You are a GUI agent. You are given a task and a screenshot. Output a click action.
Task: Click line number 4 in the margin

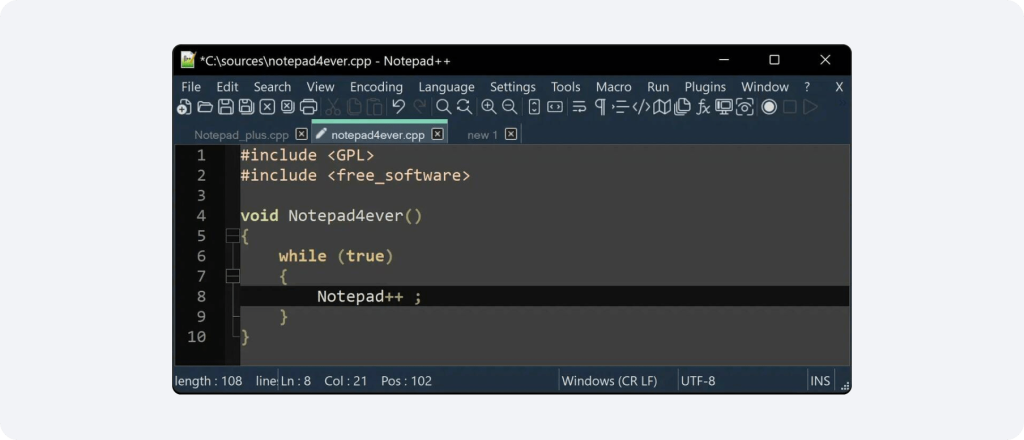[200, 215]
